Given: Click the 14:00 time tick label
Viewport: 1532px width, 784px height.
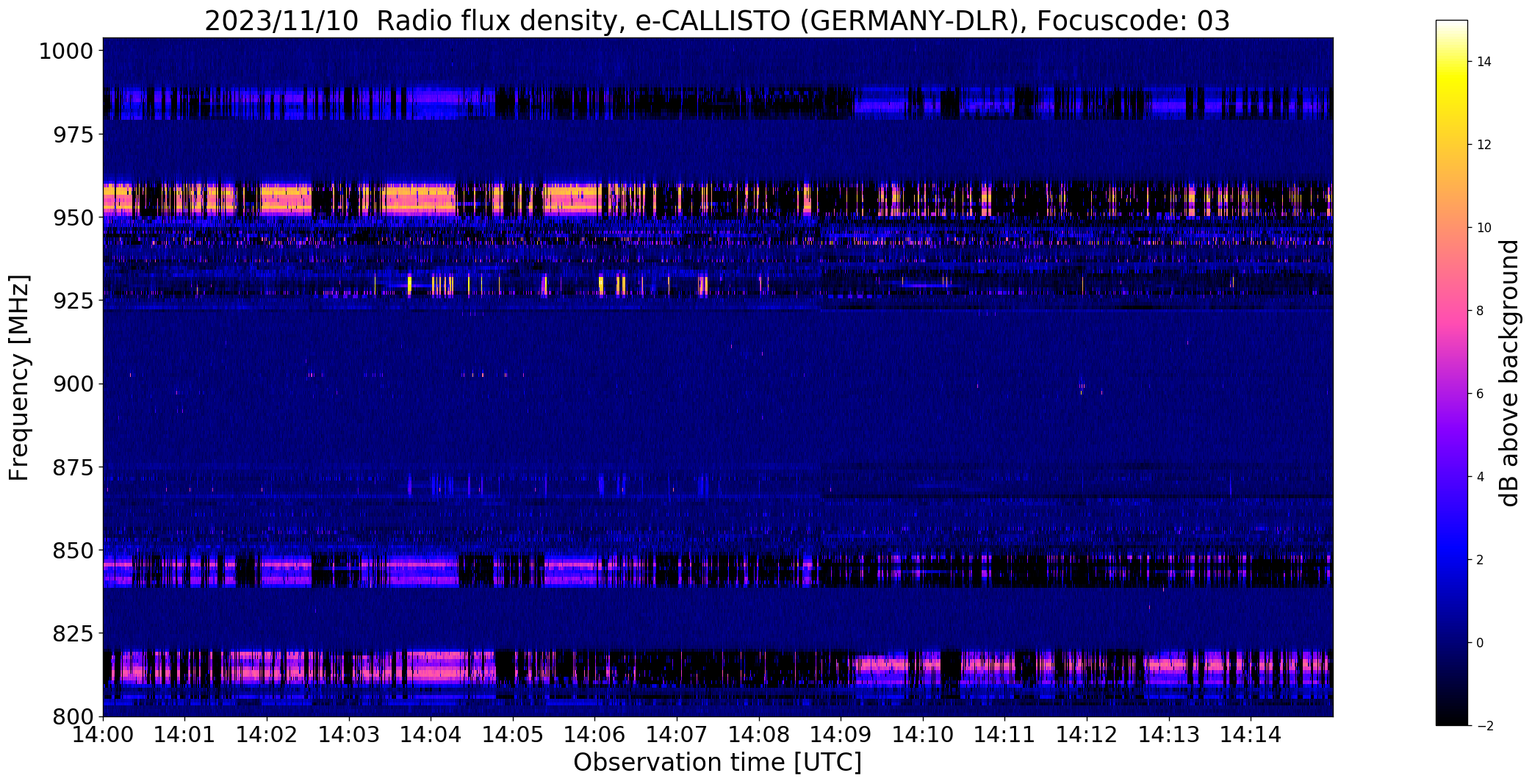Looking at the screenshot, I should pos(103,735).
